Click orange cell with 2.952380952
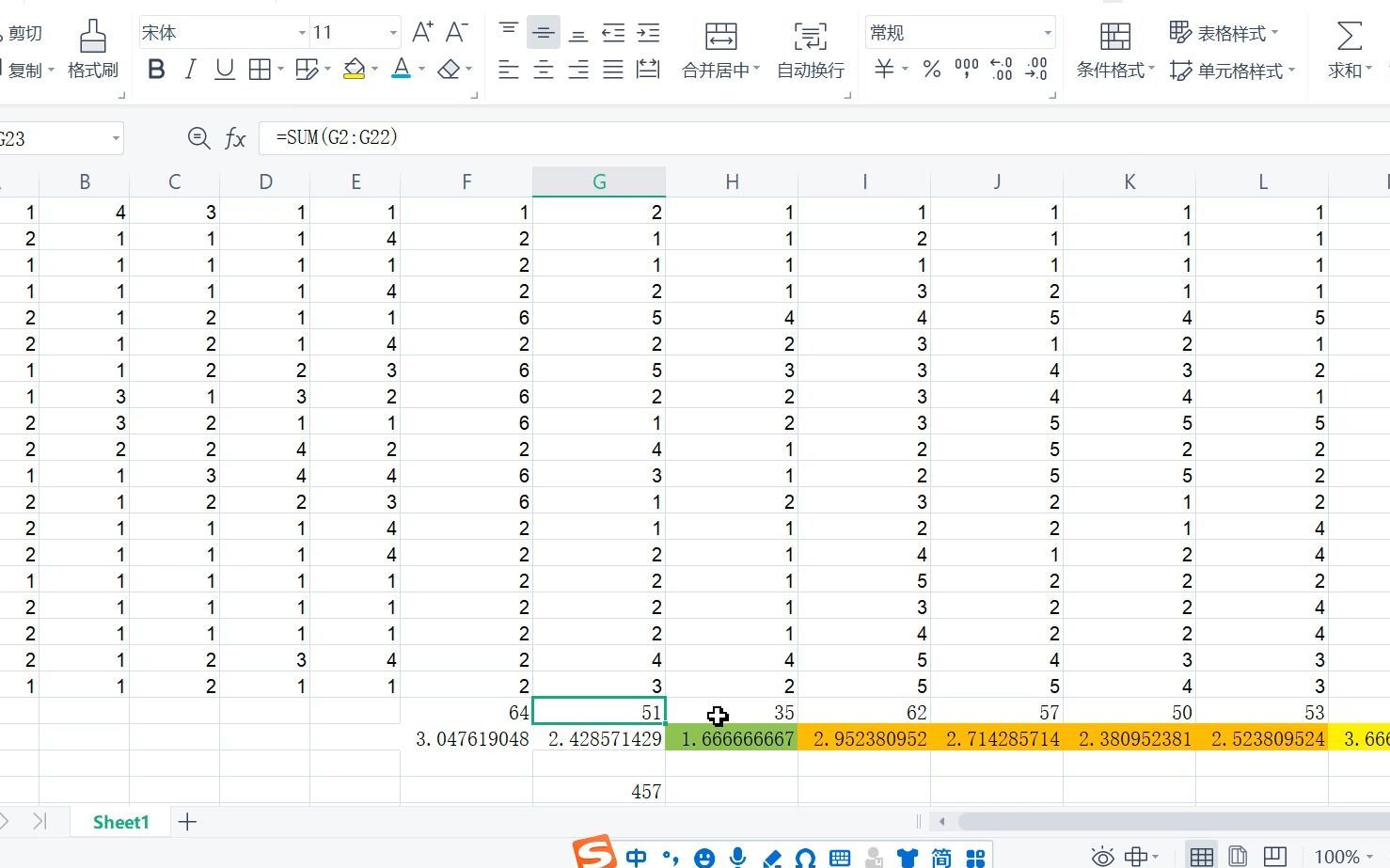This screenshot has width=1390, height=868. (x=864, y=738)
